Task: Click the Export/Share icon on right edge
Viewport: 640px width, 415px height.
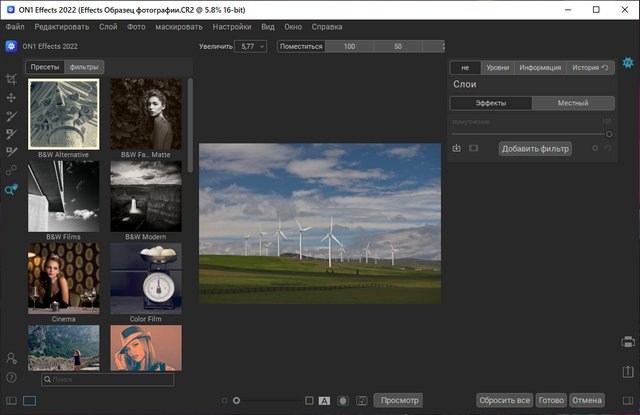Action: click(628, 370)
